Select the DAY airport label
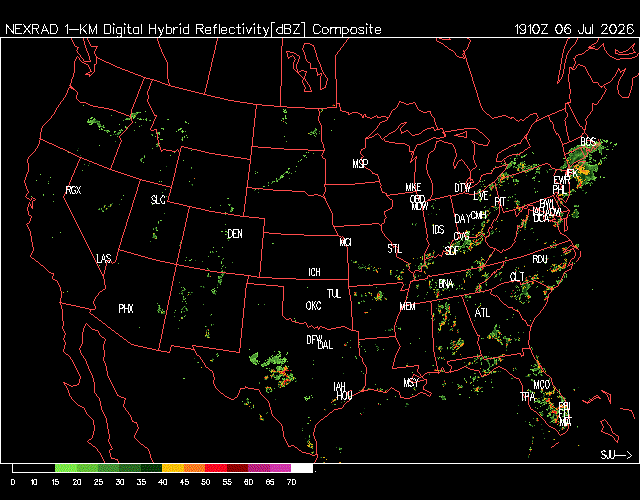Viewport: 640px width, 500px height. [x=462, y=219]
